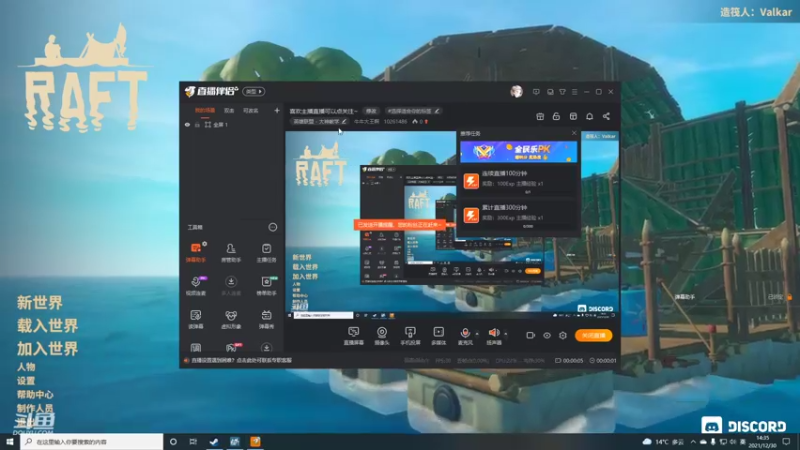Add 手机投屏 phone casting source
The width and height of the screenshot is (800, 450).
click(410, 336)
